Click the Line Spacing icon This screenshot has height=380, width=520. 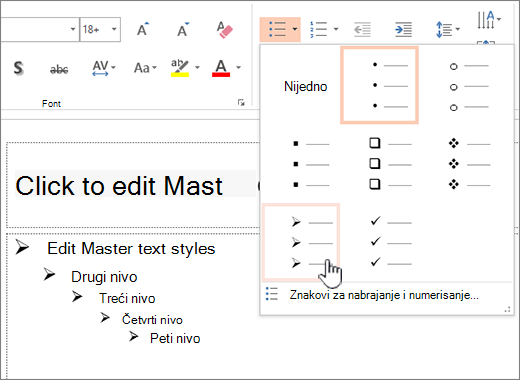(444, 29)
